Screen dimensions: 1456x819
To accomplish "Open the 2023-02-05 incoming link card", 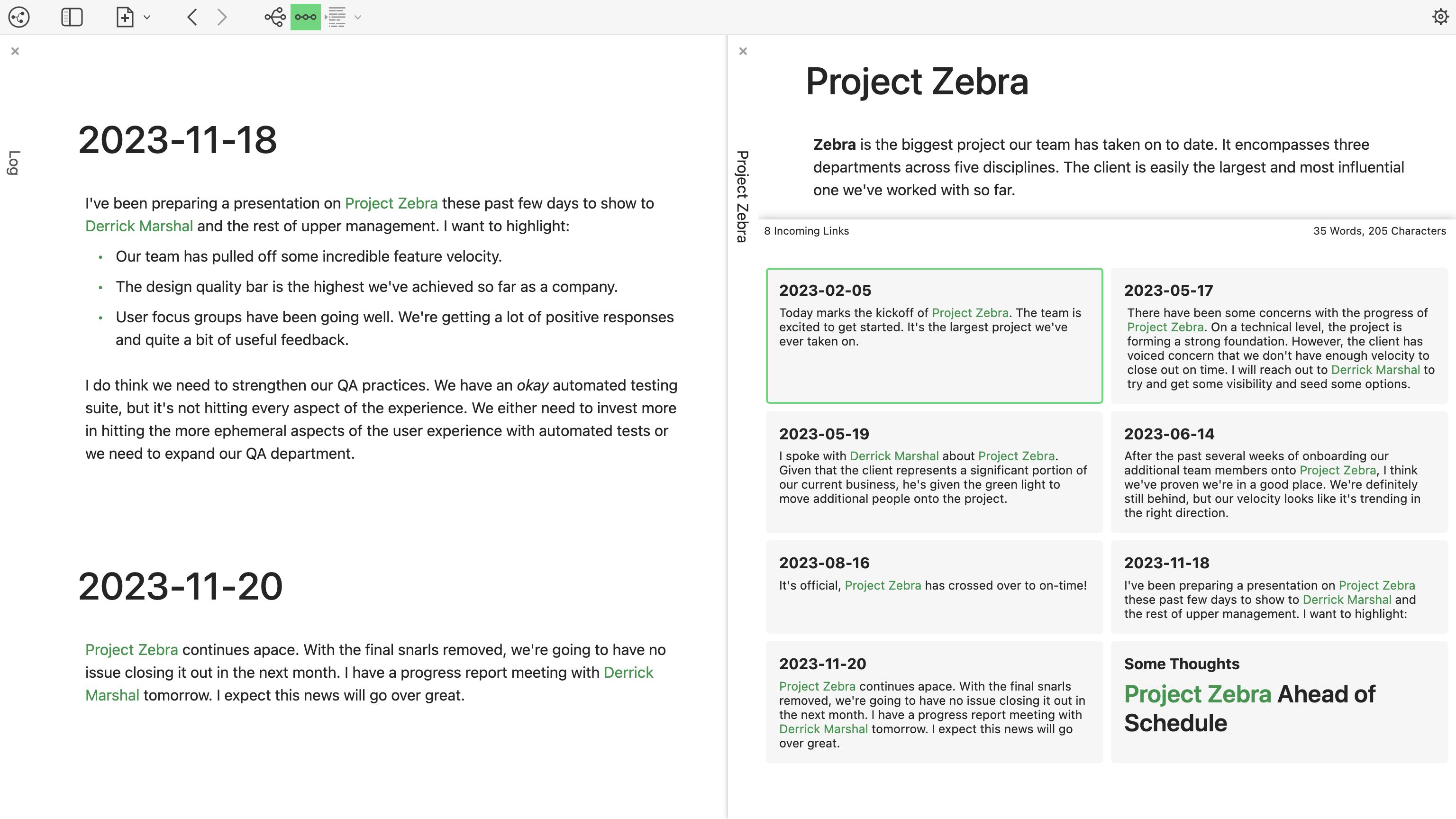I will click(x=934, y=337).
